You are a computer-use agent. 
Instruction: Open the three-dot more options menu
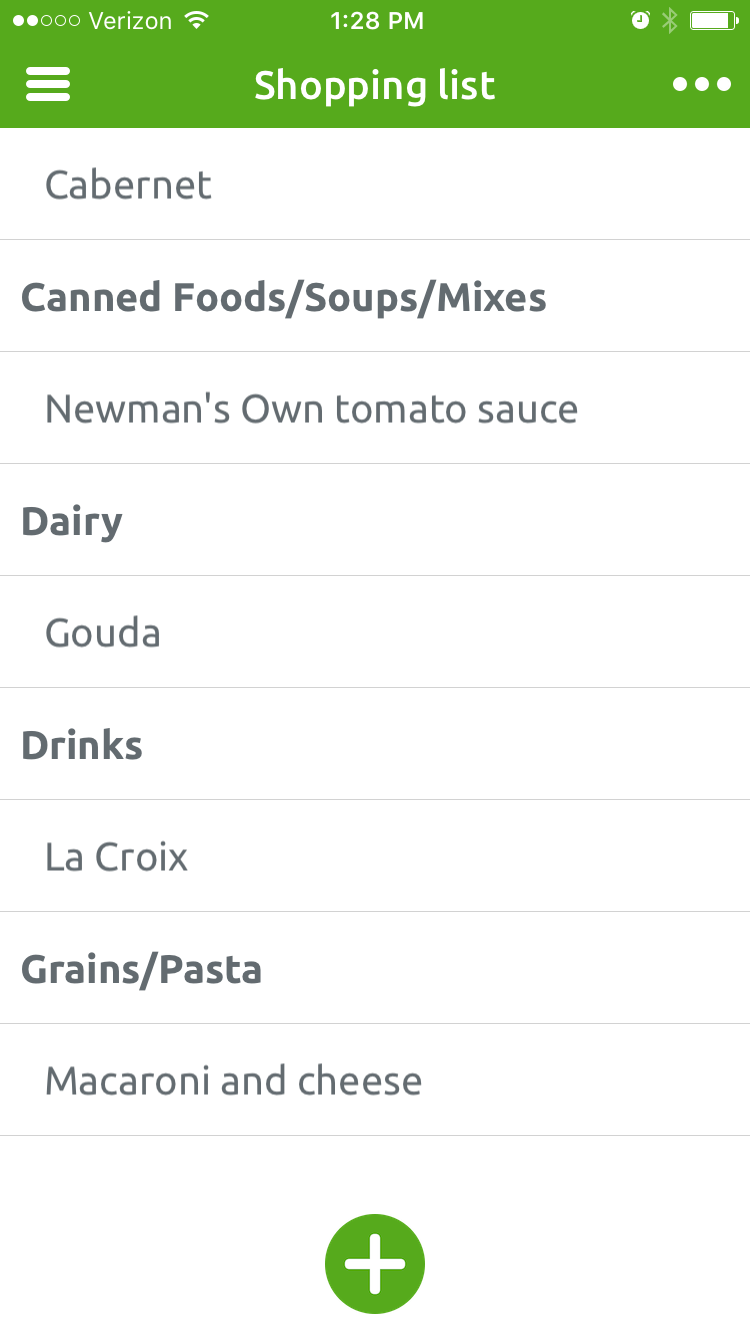[x=702, y=84]
